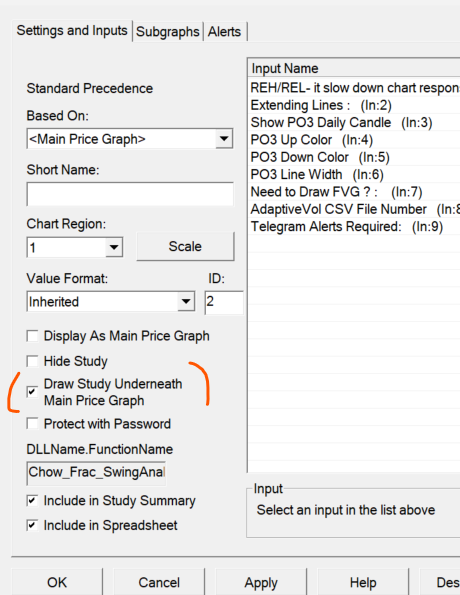460x595 pixels.
Task: Select the Settings and Inputs tab
Action: (72, 30)
